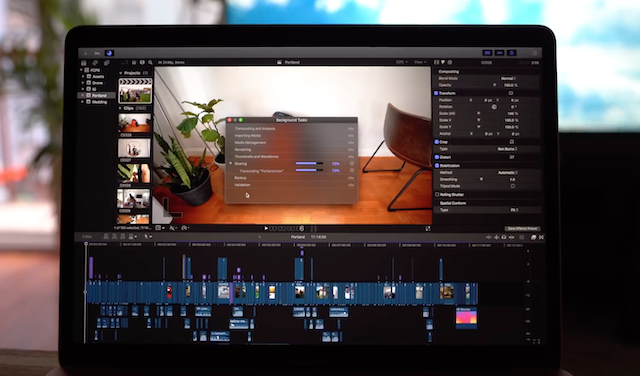Show the Titles and Generators sidebar icon
The height and width of the screenshot is (376, 640).
click(x=106, y=63)
